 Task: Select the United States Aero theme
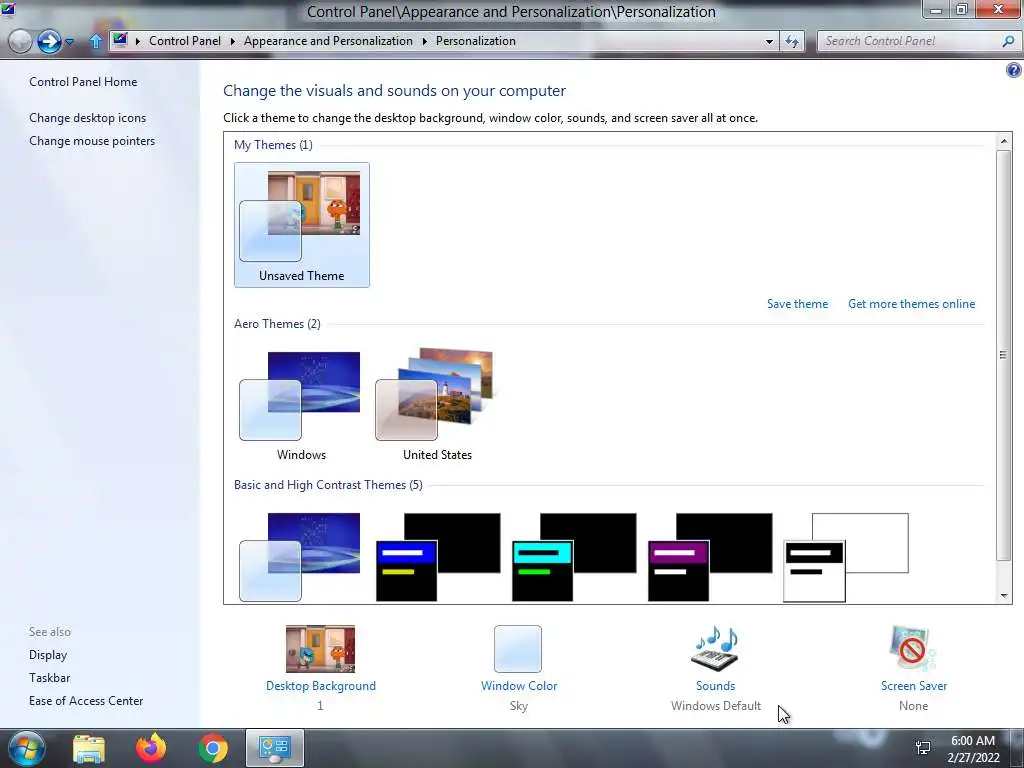pyautogui.click(x=437, y=405)
